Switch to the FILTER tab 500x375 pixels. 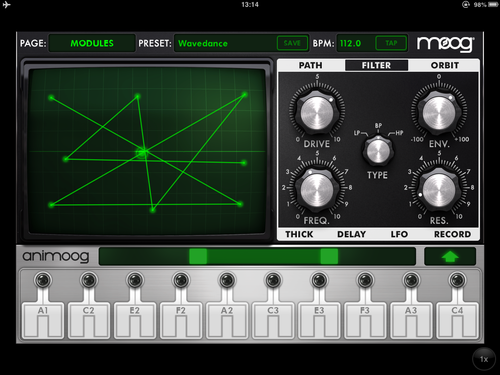376,65
